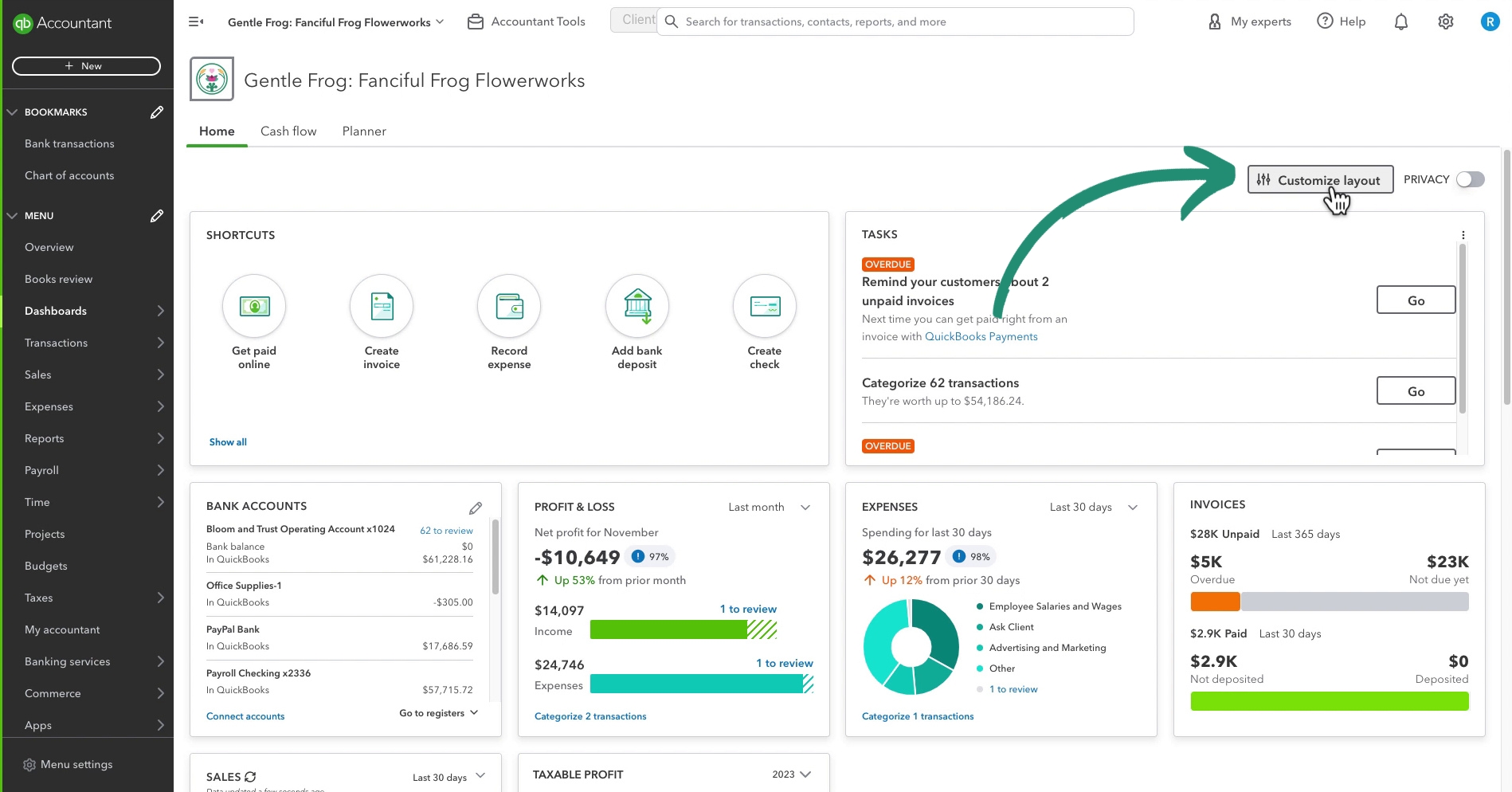This screenshot has width=1512, height=792.
Task: Click the Record expense shortcut icon
Action: click(509, 306)
